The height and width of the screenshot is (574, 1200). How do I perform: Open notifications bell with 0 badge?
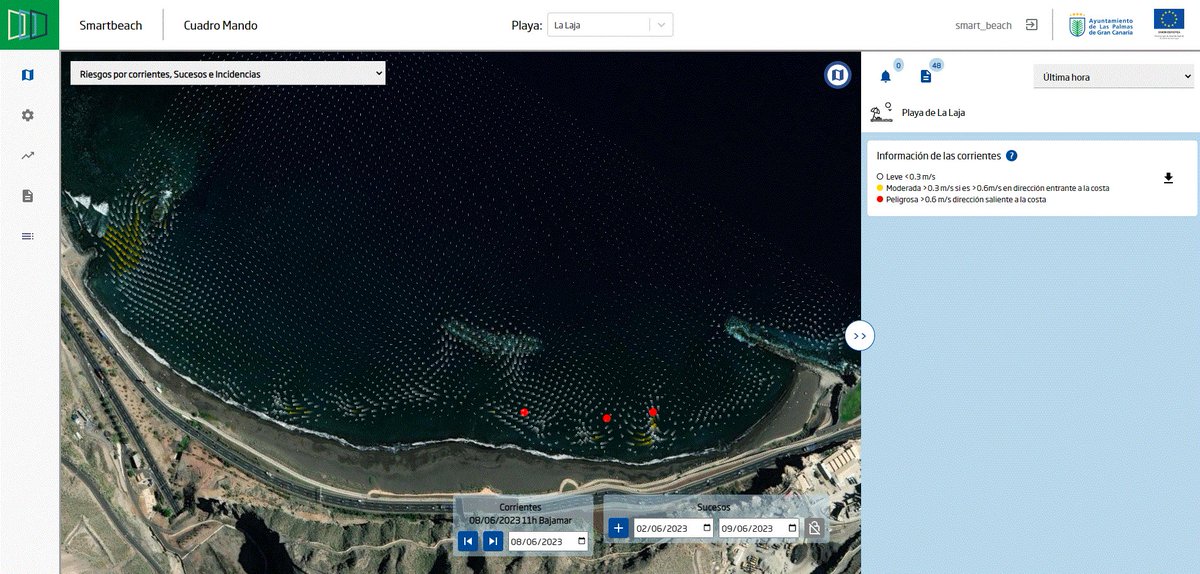coord(886,76)
